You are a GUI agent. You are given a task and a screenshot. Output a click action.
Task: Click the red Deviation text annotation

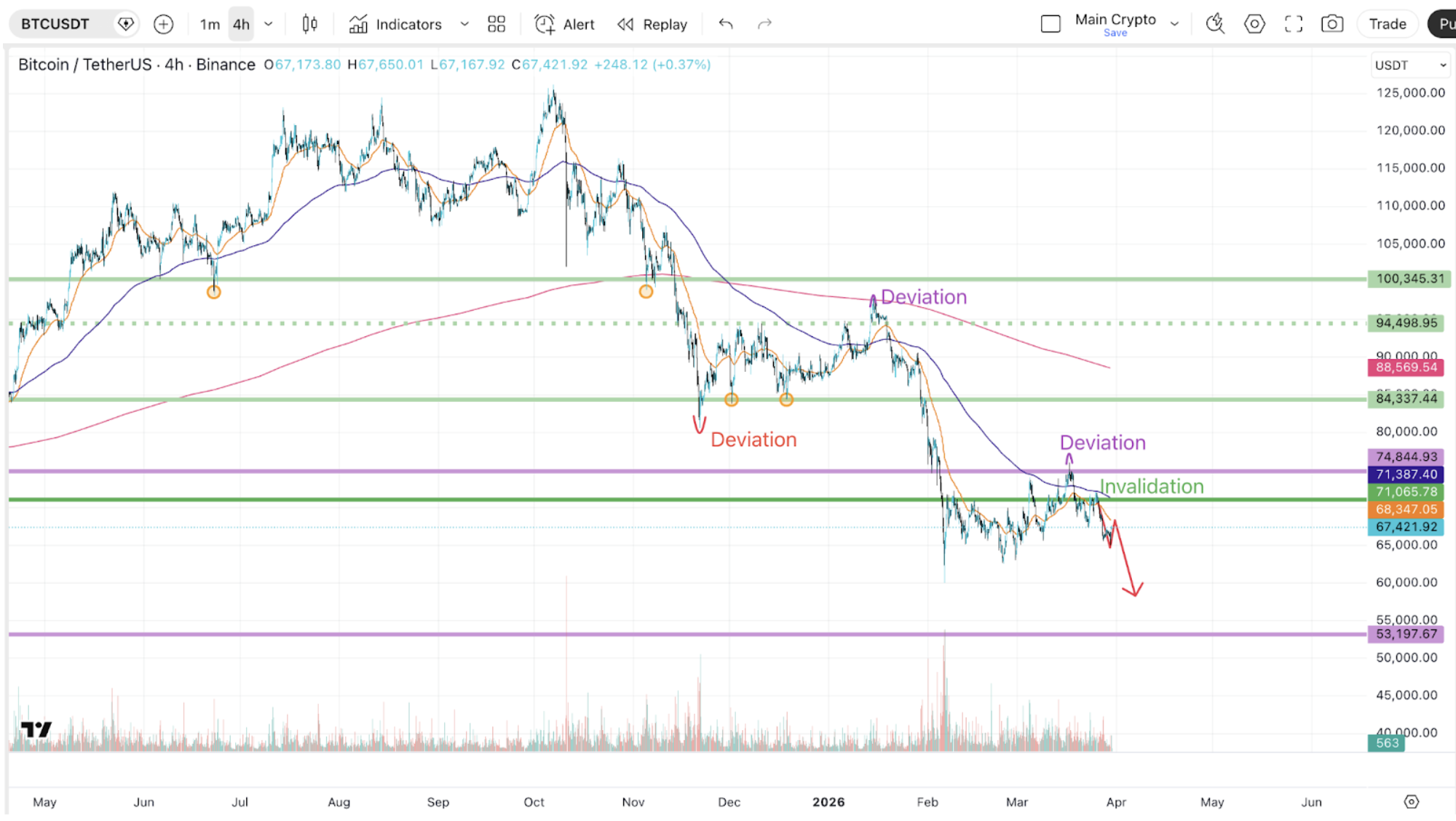pyautogui.click(x=753, y=440)
